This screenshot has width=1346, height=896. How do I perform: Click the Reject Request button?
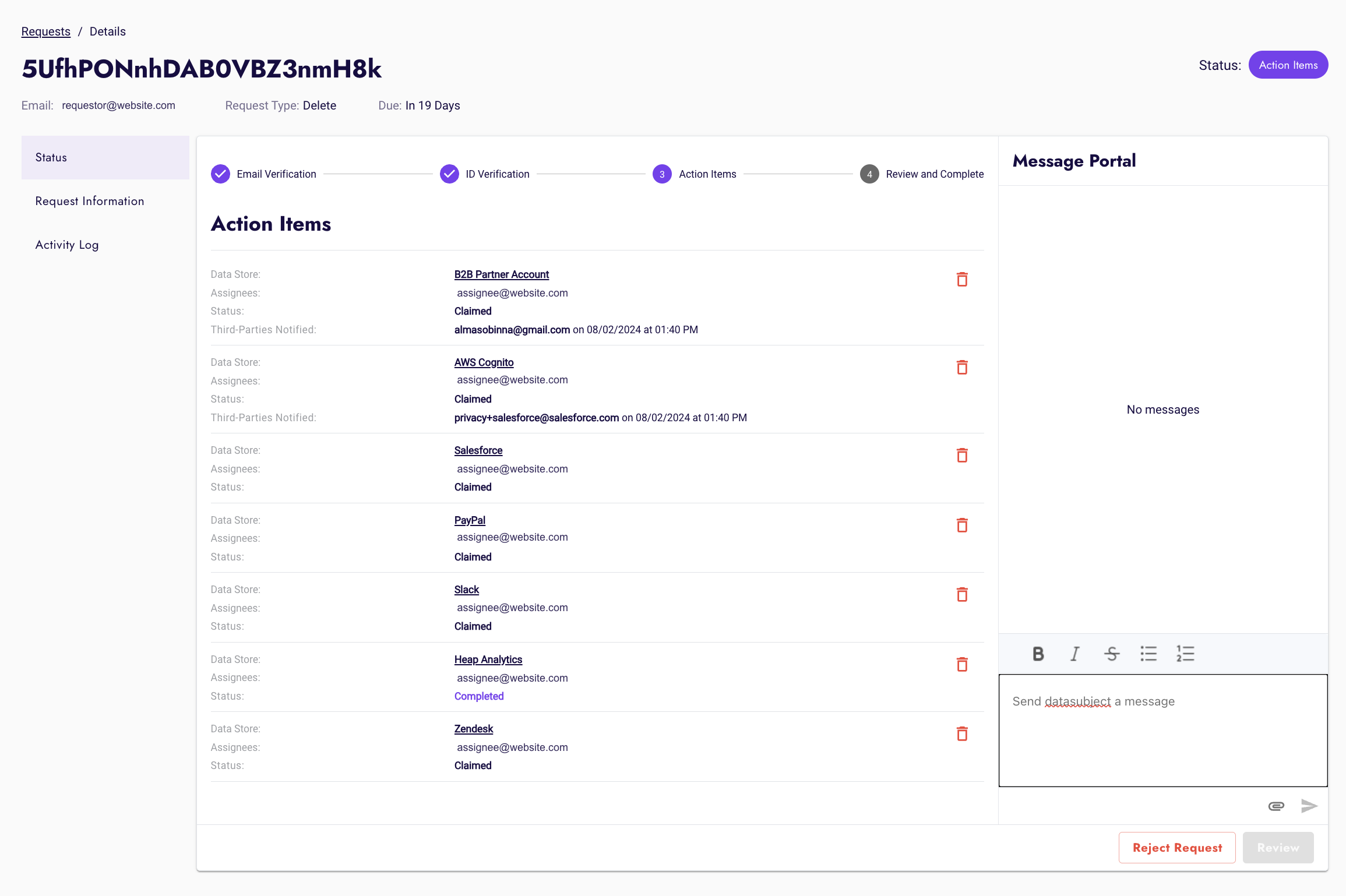point(1176,848)
